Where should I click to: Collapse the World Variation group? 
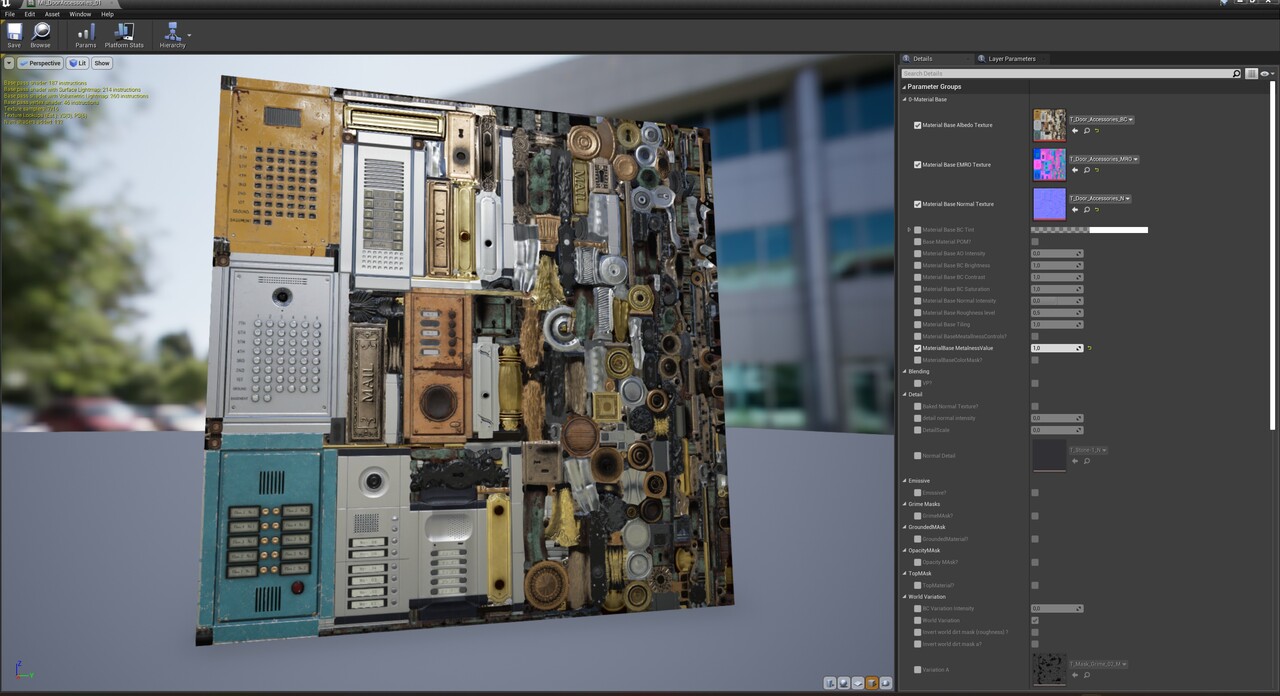click(x=904, y=597)
